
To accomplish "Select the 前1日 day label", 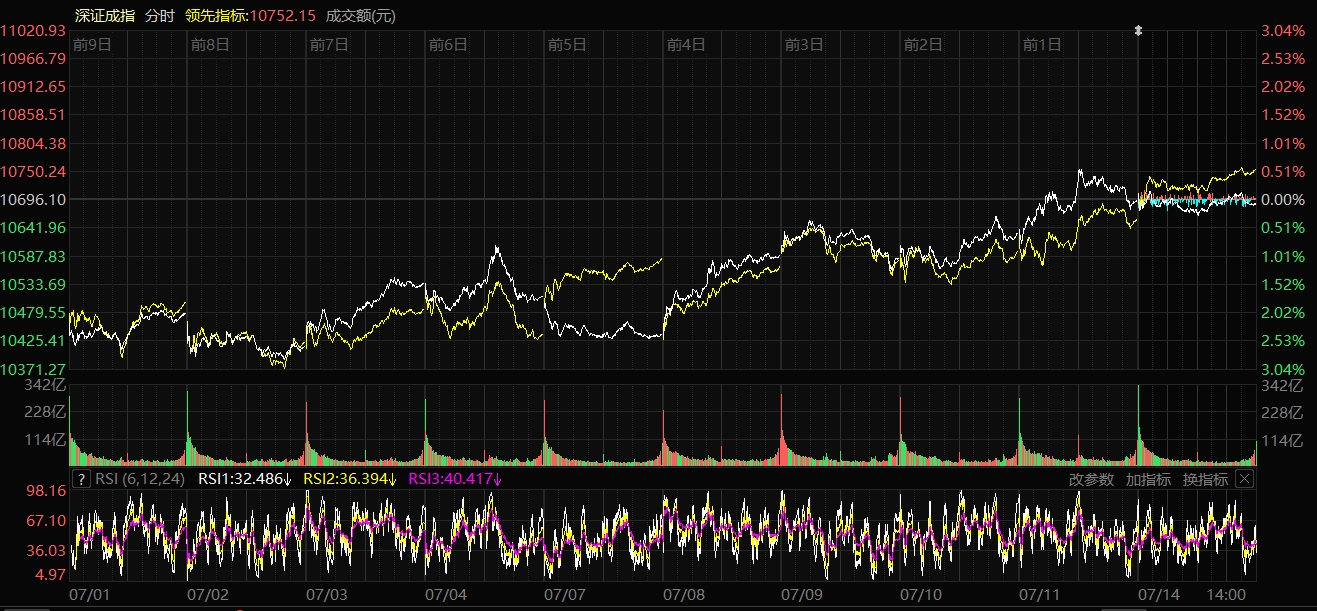I will click(1041, 44).
